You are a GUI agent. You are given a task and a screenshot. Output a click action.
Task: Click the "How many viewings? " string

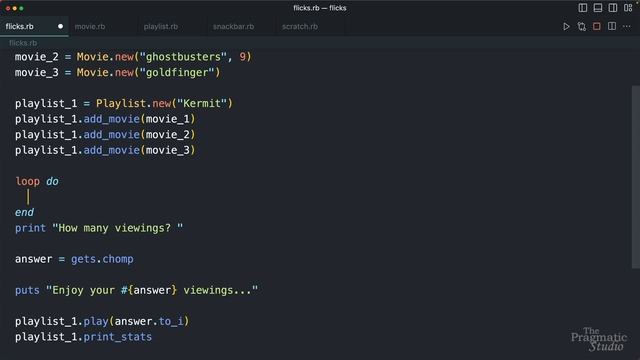click(x=118, y=228)
